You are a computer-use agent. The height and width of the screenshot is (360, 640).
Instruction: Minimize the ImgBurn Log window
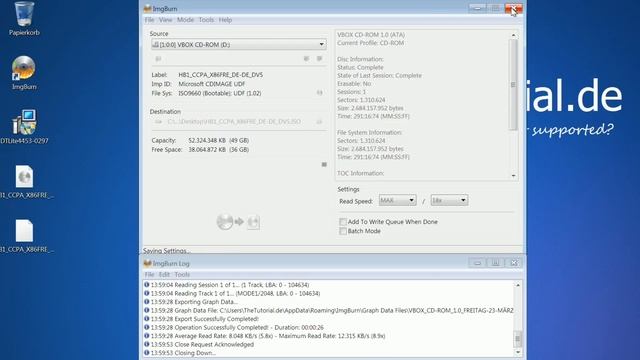pyautogui.click(x=477, y=263)
